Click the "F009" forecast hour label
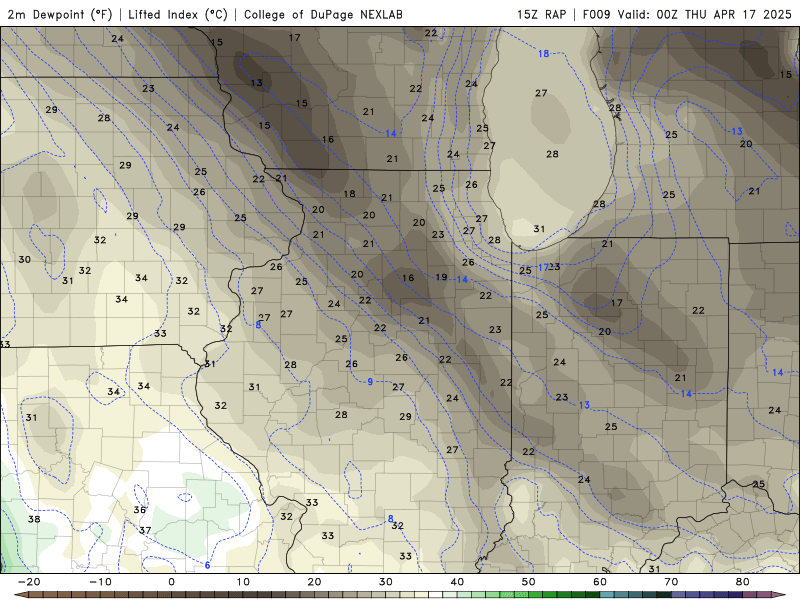 (596, 14)
